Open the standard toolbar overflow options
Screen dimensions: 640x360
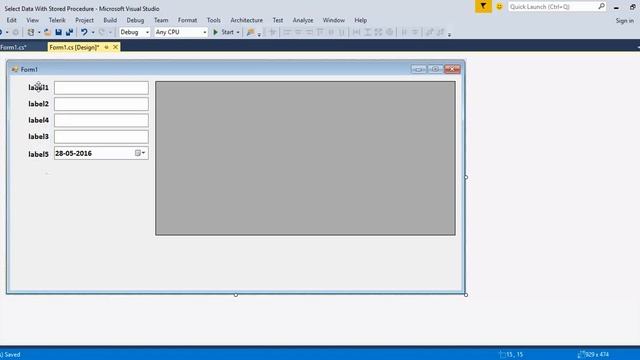point(259,34)
